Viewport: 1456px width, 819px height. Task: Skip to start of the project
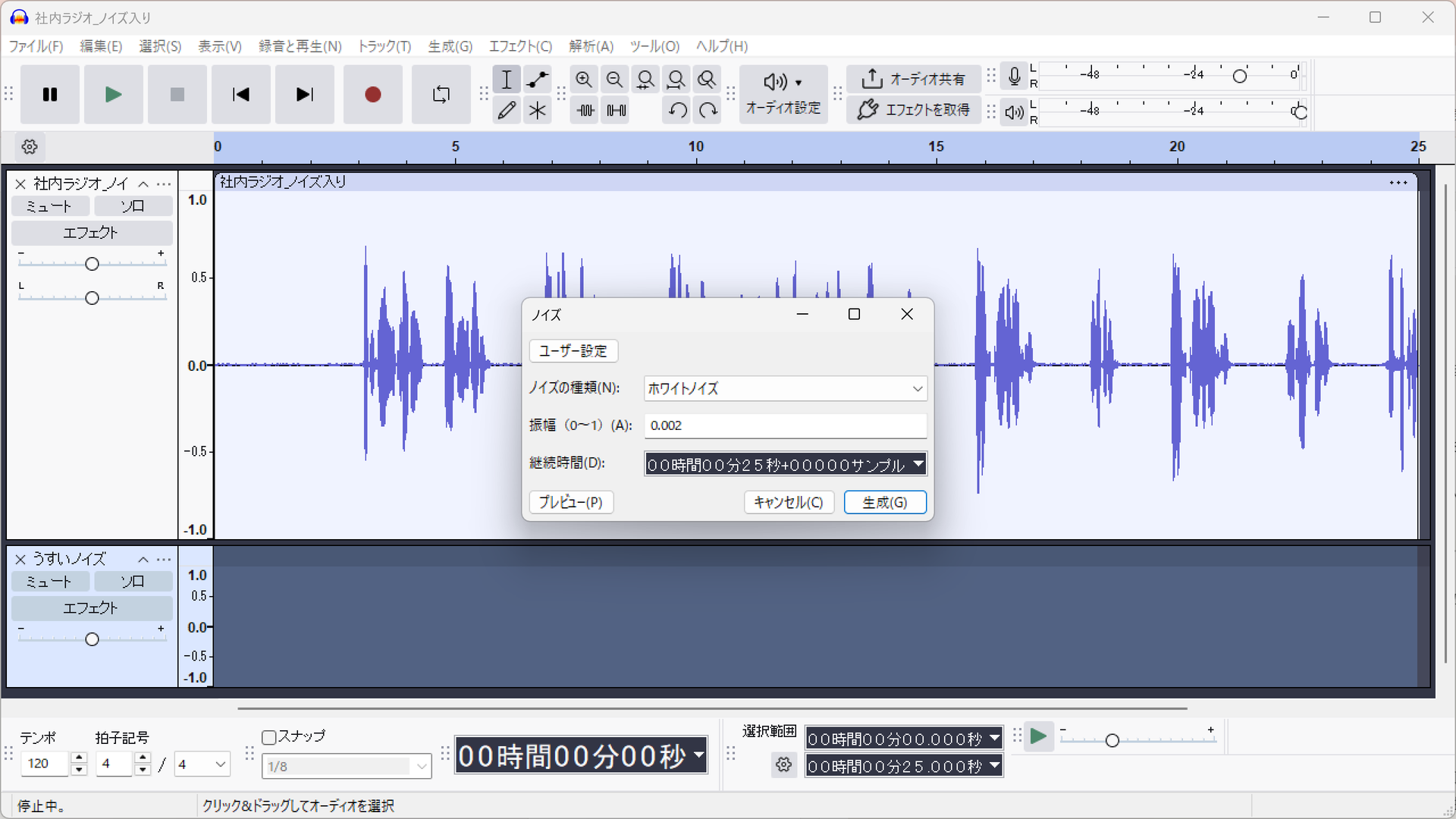click(241, 95)
